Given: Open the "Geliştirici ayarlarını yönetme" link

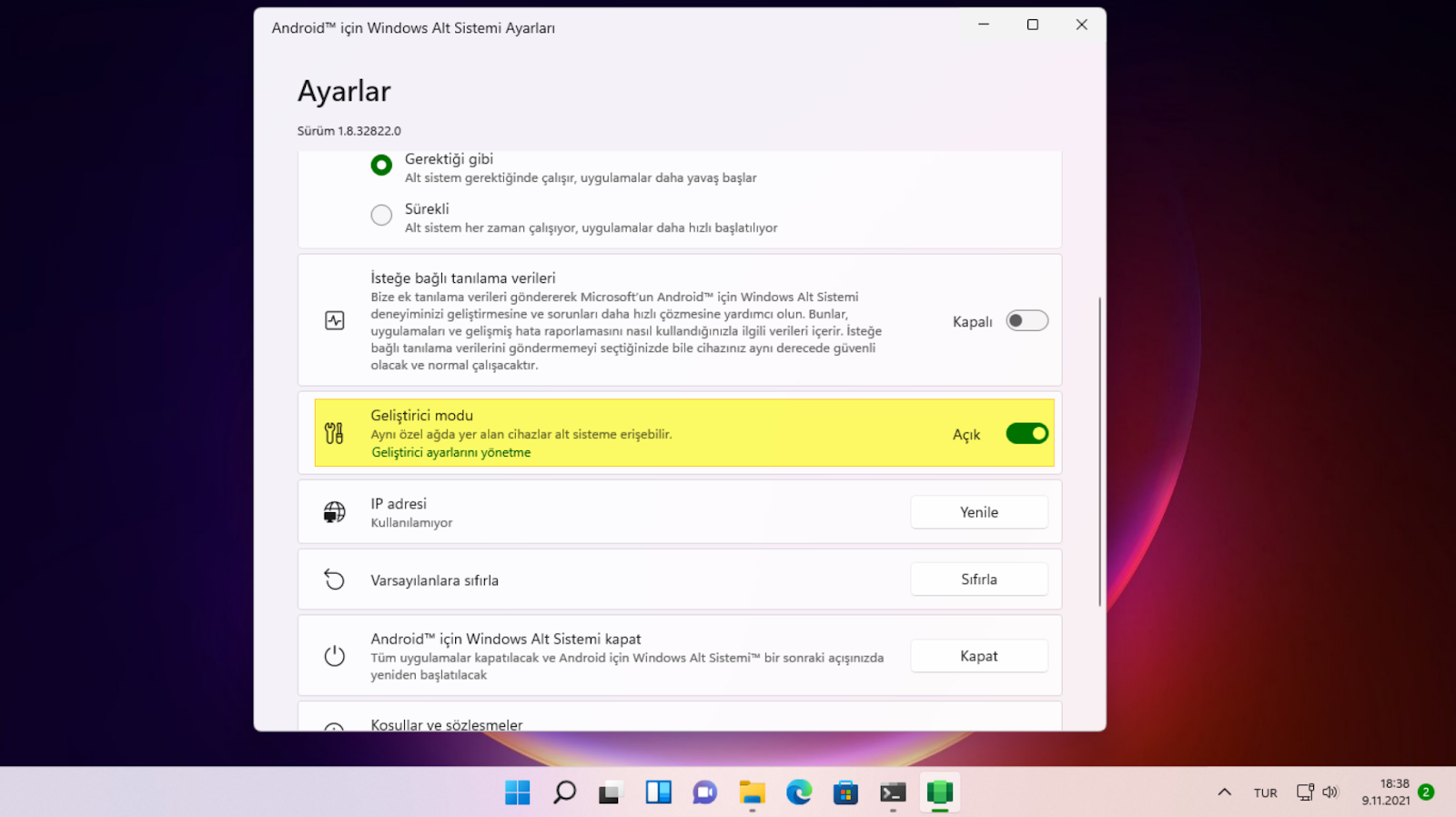Looking at the screenshot, I should click(450, 452).
